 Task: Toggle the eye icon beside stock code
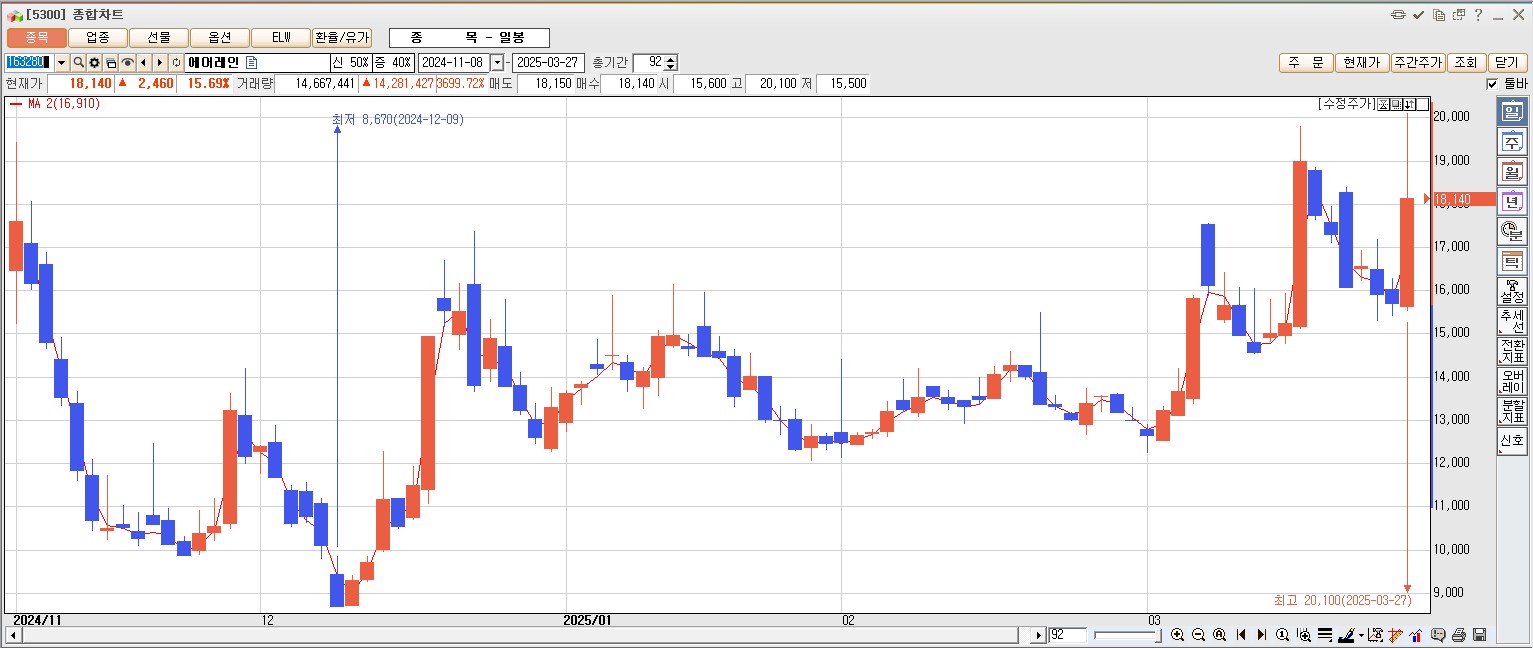point(128,63)
